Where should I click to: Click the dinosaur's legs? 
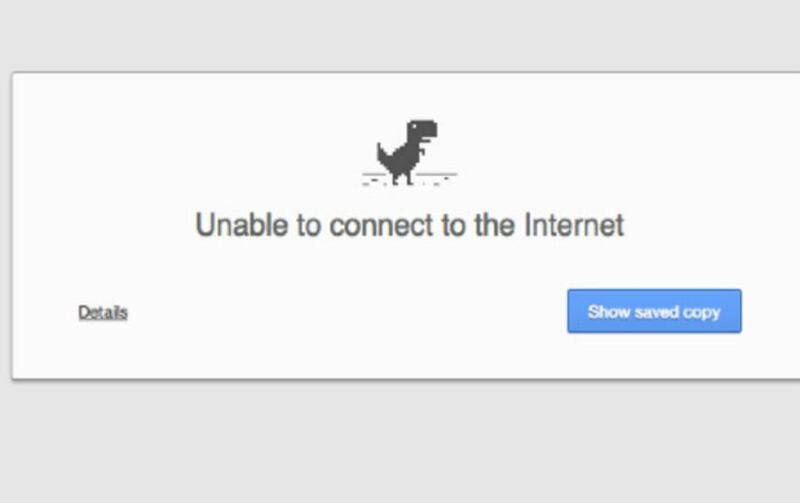402,177
